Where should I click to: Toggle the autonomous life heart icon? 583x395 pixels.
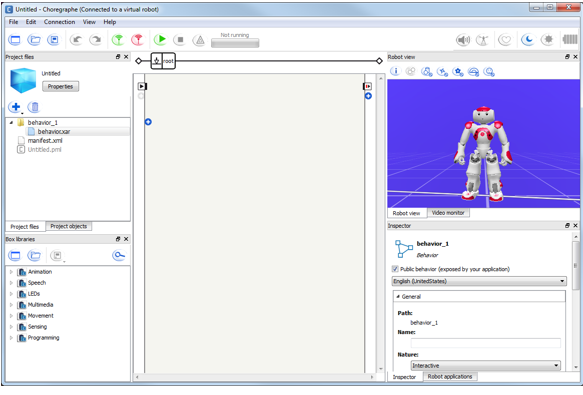(505, 40)
